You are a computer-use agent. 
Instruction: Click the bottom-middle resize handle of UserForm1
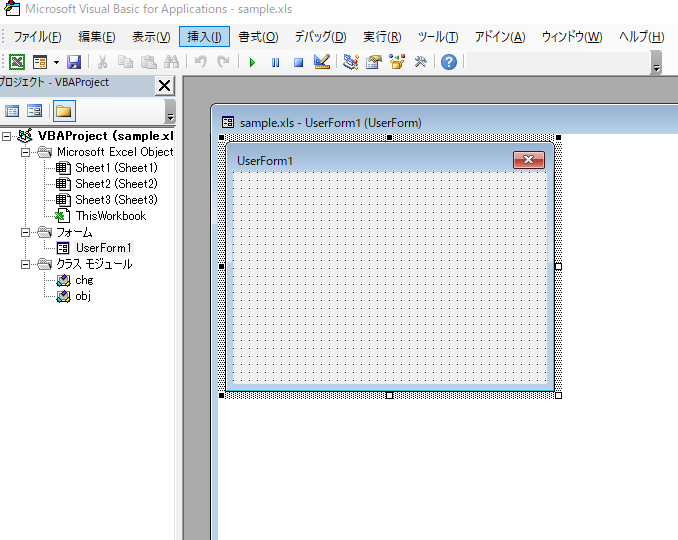(x=389, y=395)
